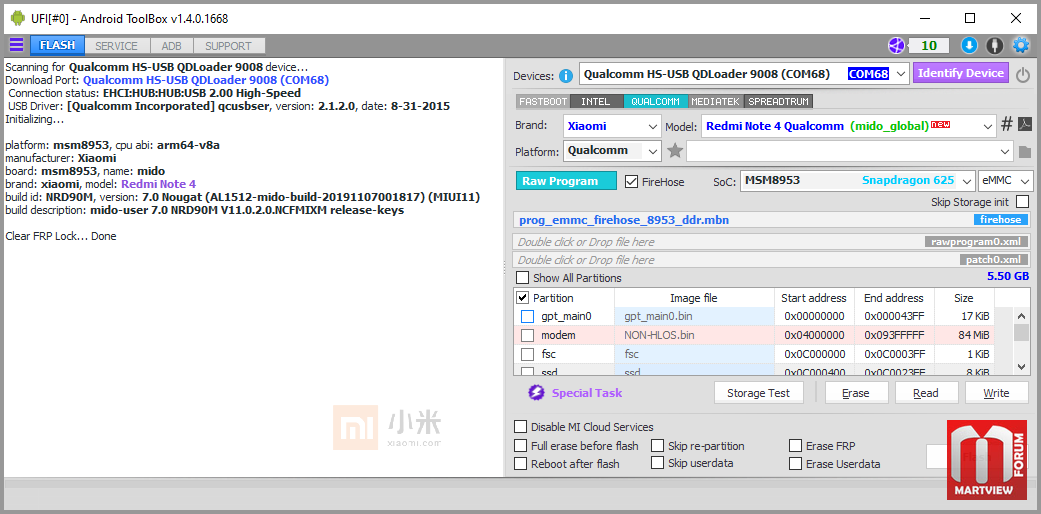Check the Skip re-partition option

(x=657, y=446)
